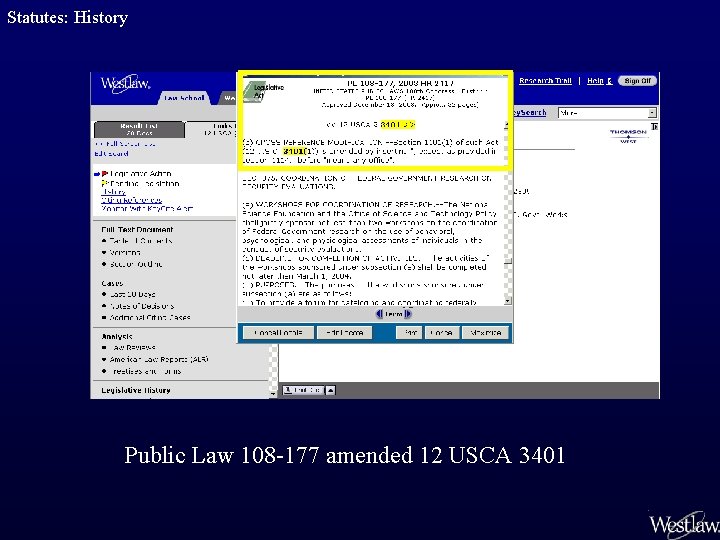Click the Full Screen List link
This screenshot has width=720, height=540.
point(125,144)
